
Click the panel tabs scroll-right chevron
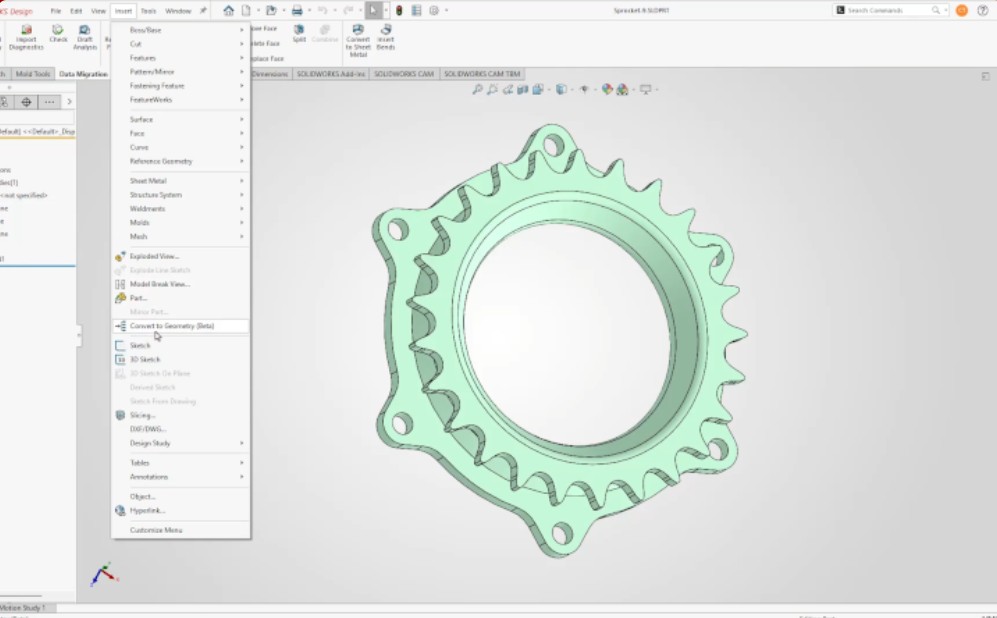[x=69, y=102]
